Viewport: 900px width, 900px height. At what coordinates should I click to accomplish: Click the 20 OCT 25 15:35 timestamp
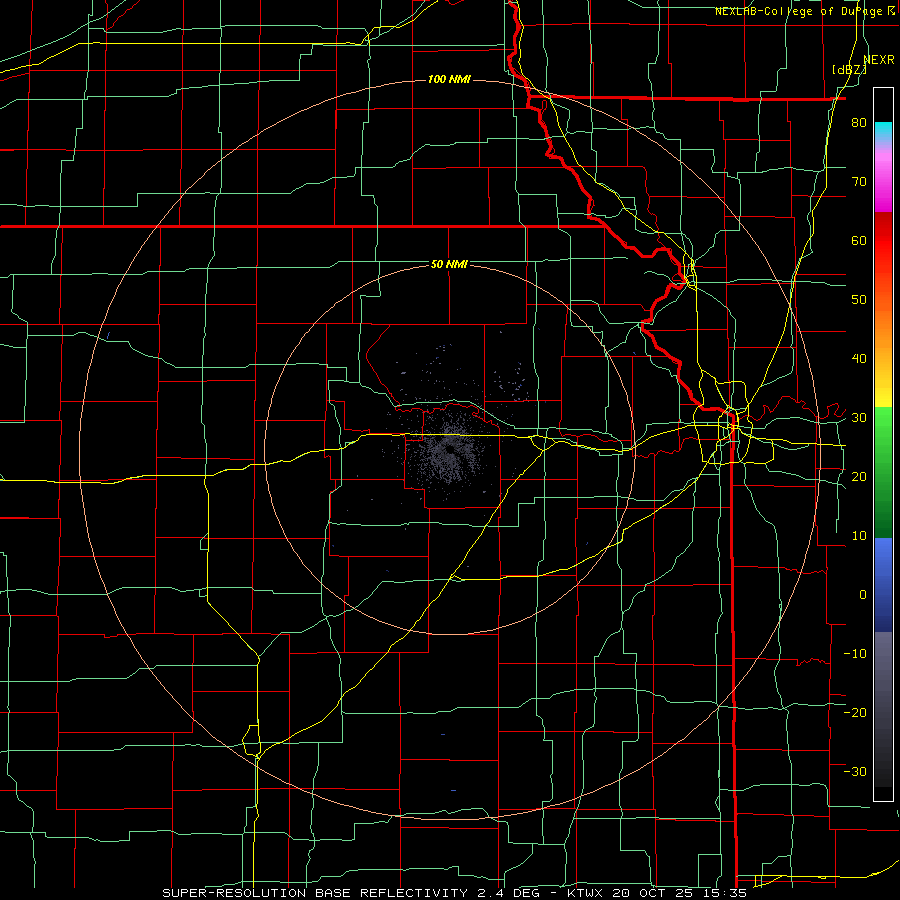click(679, 893)
